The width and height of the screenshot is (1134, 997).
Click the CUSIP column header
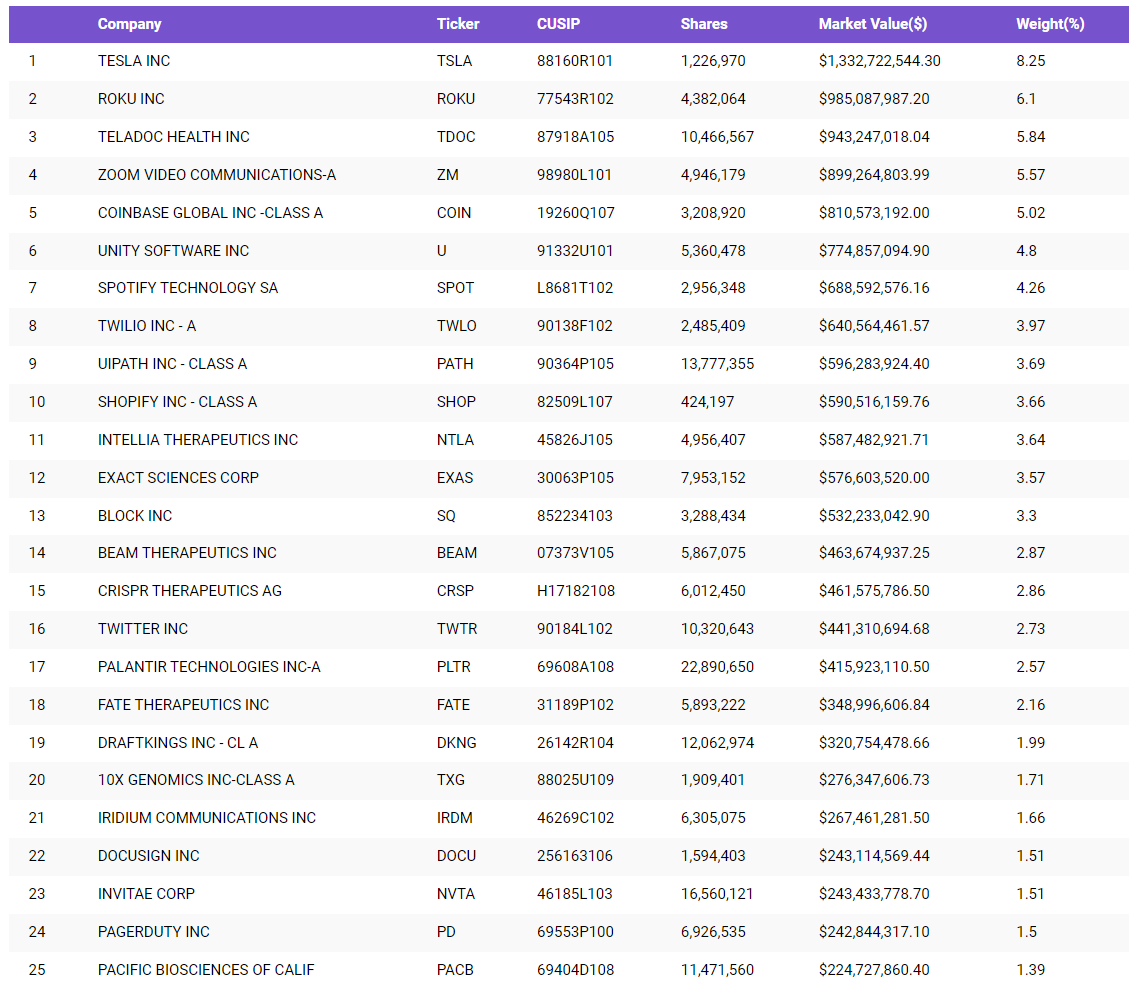[558, 24]
